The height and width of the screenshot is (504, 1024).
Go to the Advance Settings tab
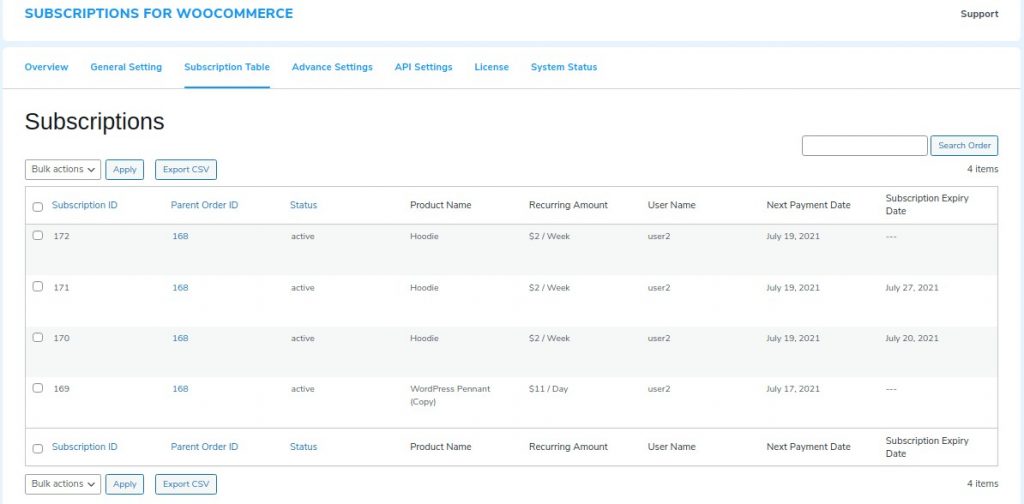click(332, 67)
